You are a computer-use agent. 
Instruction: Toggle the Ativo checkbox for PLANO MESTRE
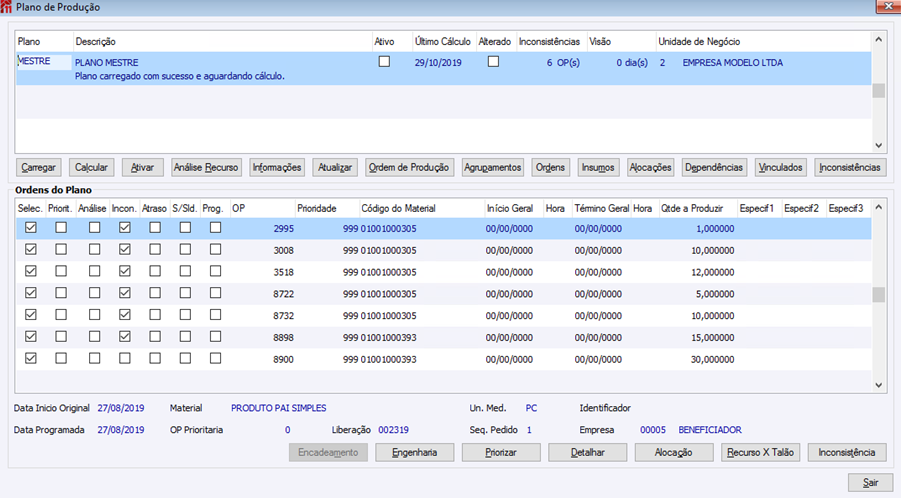(384, 62)
